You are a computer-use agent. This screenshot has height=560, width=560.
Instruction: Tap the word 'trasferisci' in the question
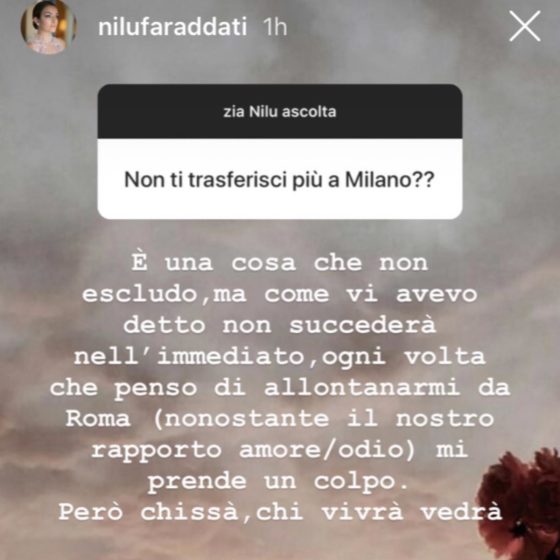(238, 179)
